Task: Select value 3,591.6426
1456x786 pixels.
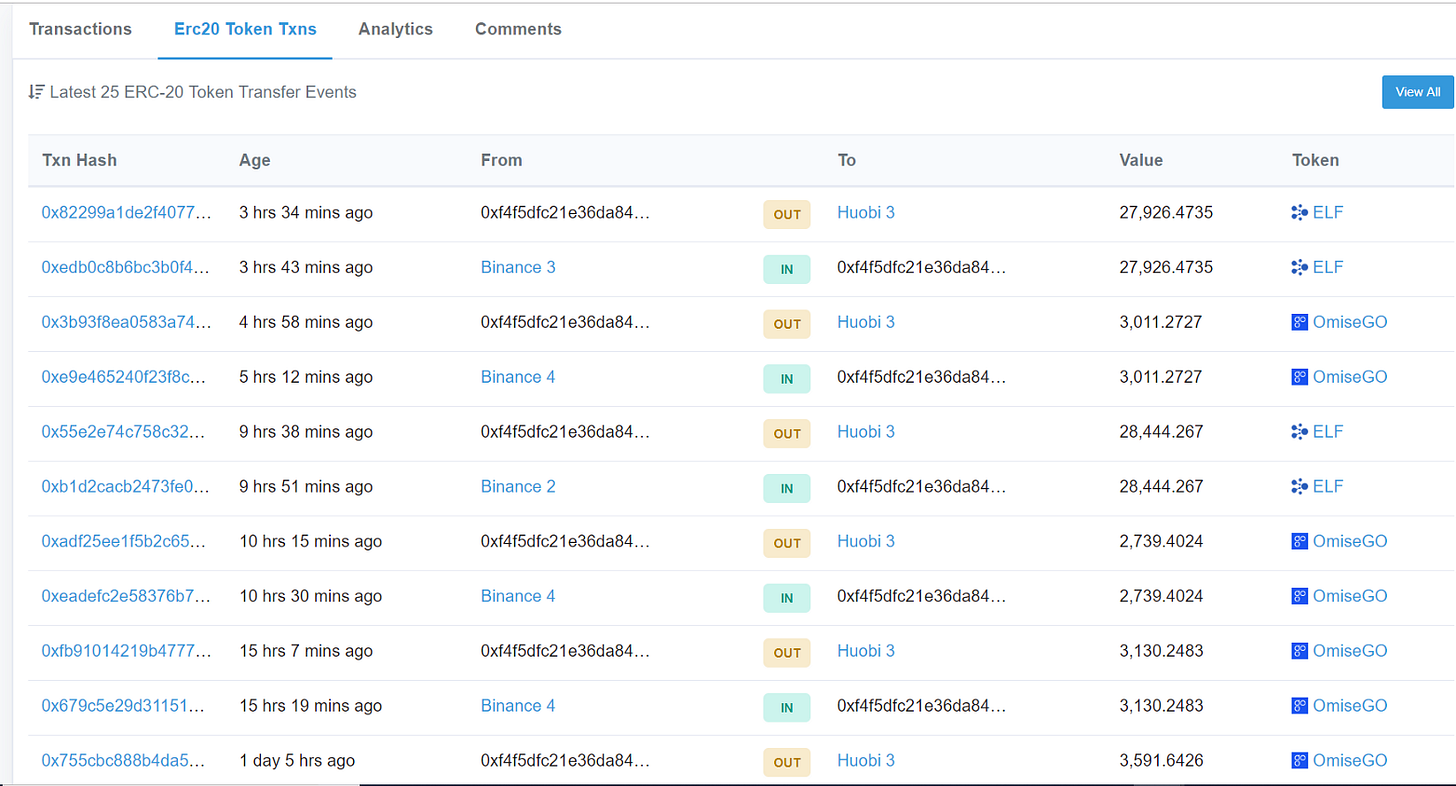Action: click(x=1161, y=761)
